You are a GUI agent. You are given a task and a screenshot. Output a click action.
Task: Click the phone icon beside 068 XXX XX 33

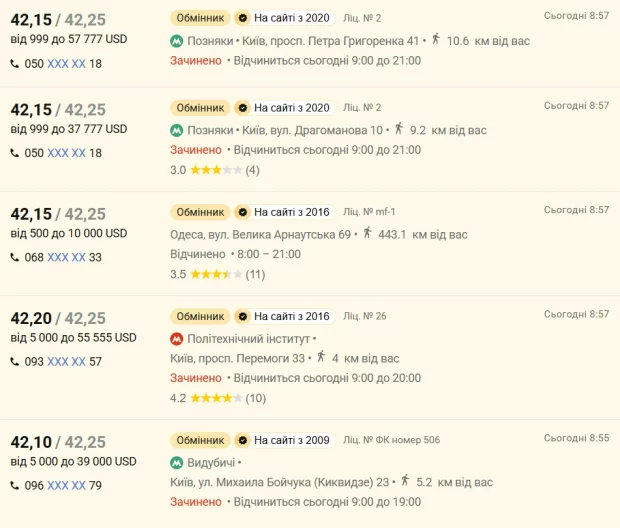pos(15,258)
